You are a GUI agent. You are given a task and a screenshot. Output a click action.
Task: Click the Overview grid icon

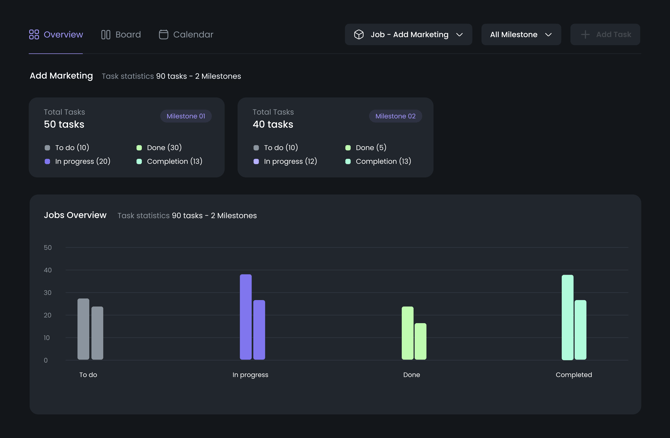point(34,35)
